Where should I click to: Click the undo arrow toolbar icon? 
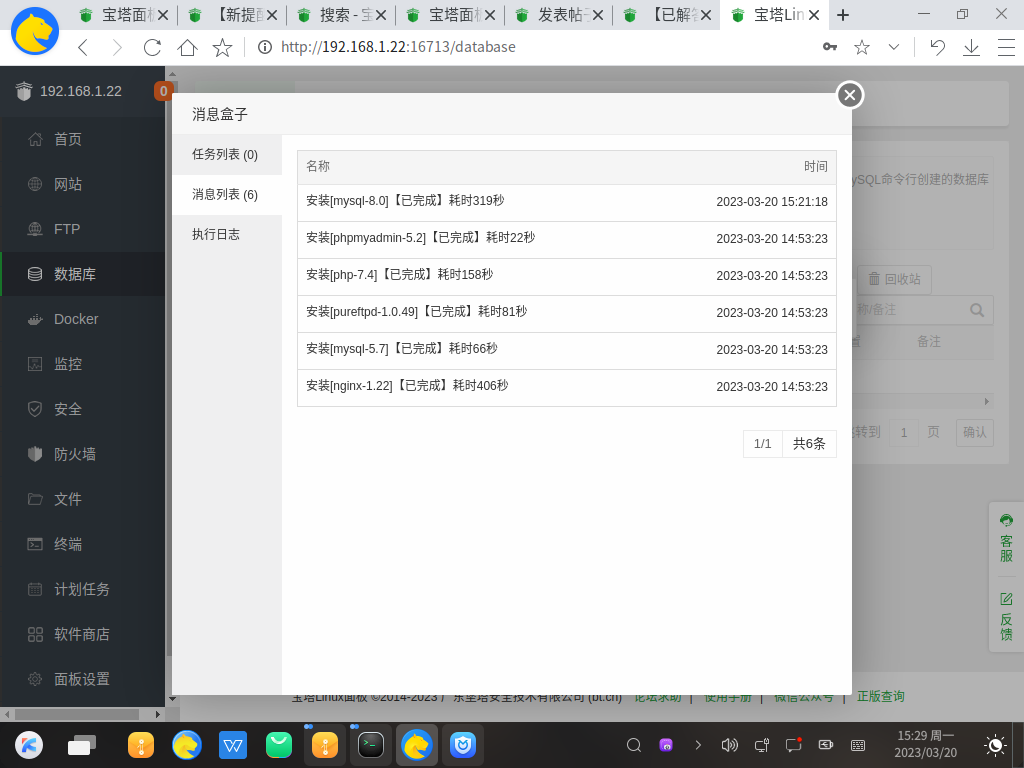(x=937, y=47)
